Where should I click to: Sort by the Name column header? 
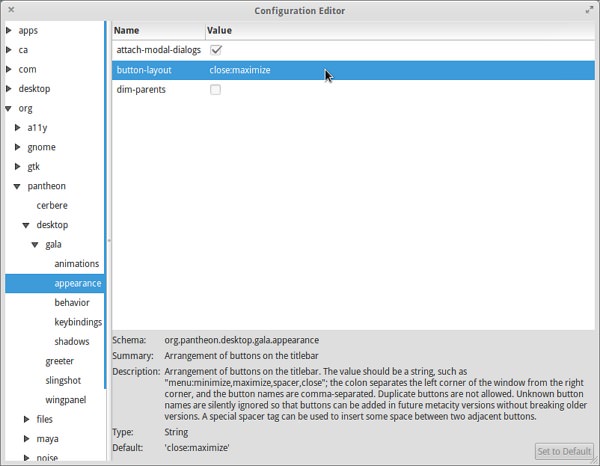point(158,30)
